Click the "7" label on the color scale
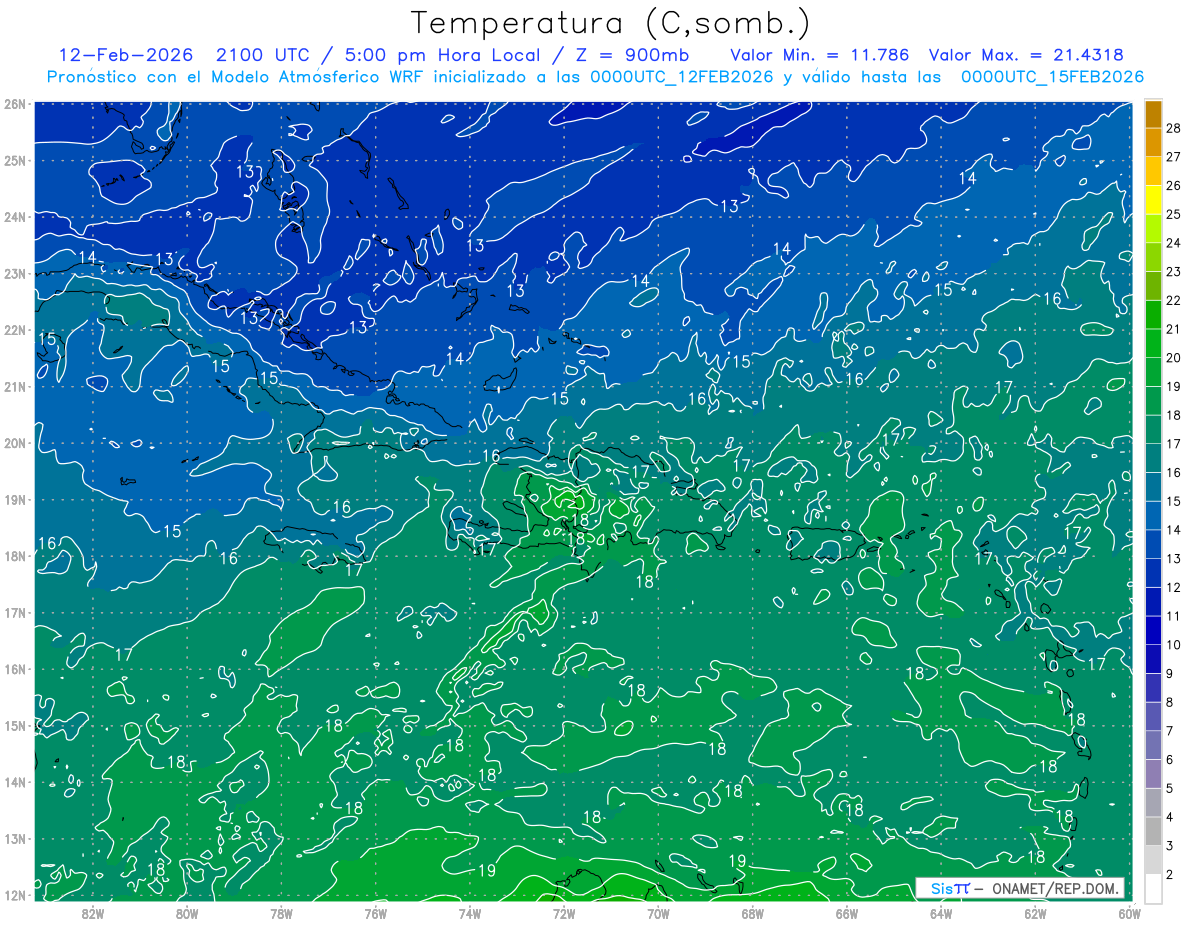1200x927 pixels. tap(1170, 731)
